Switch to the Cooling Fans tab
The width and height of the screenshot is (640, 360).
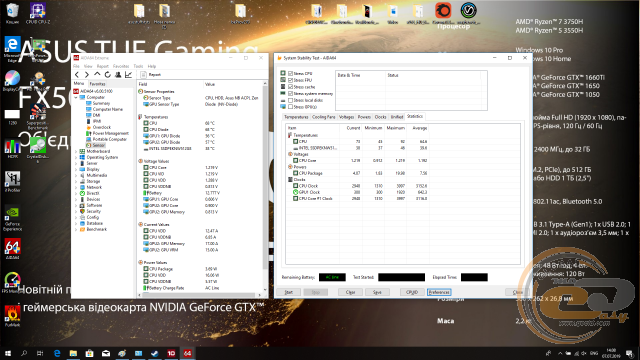coord(324,117)
